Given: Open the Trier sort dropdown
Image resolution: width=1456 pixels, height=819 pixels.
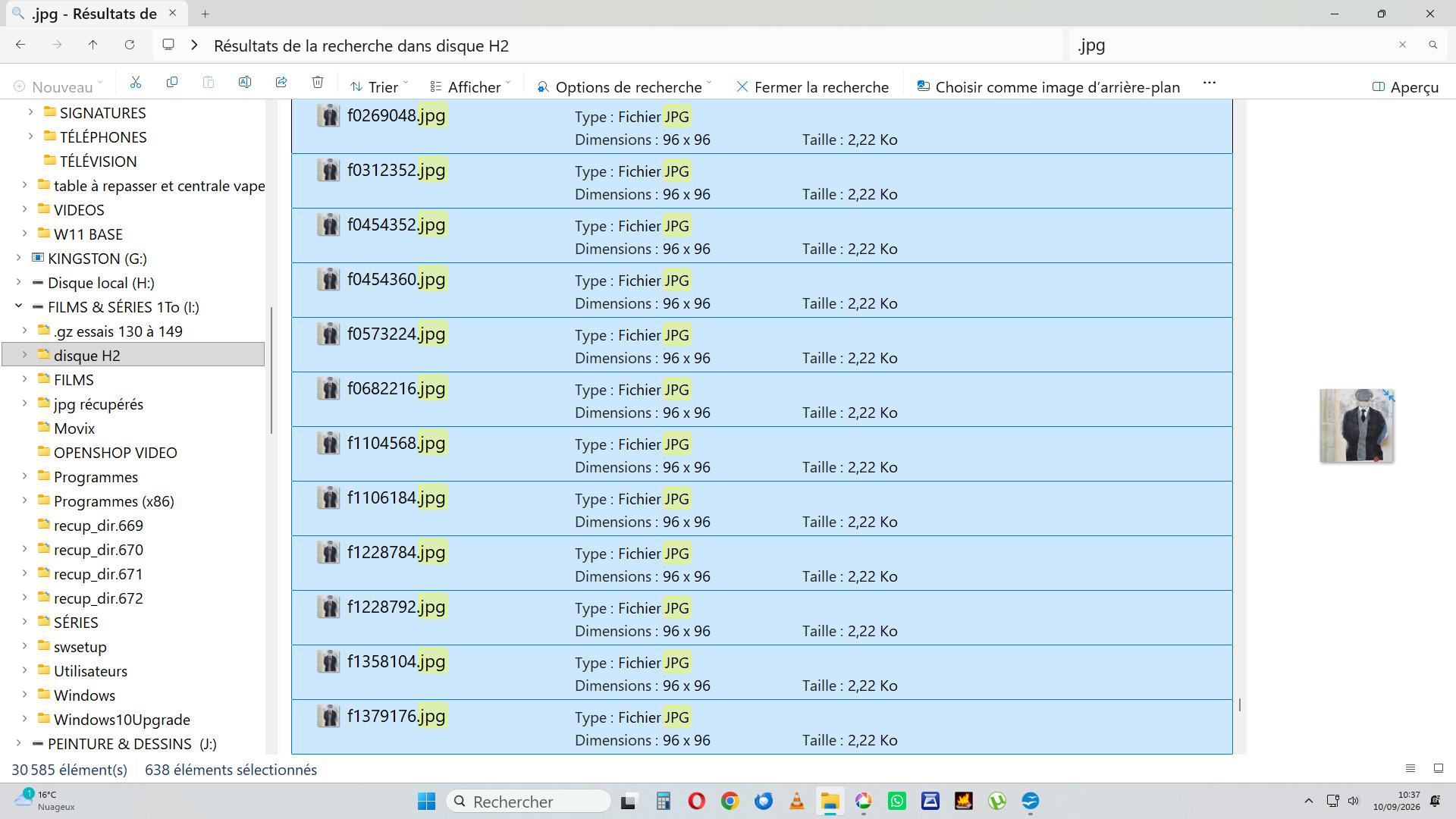Looking at the screenshot, I should click(379, 87).
